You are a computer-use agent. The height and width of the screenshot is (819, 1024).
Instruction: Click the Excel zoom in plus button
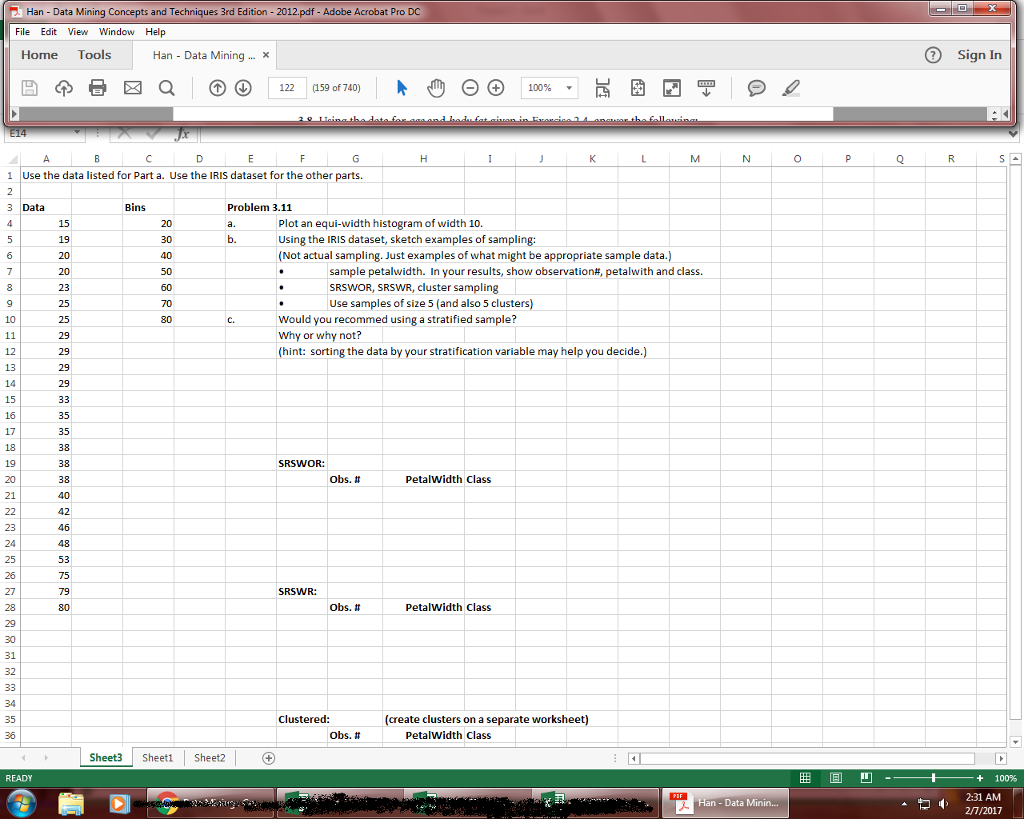tap(980, 778)
